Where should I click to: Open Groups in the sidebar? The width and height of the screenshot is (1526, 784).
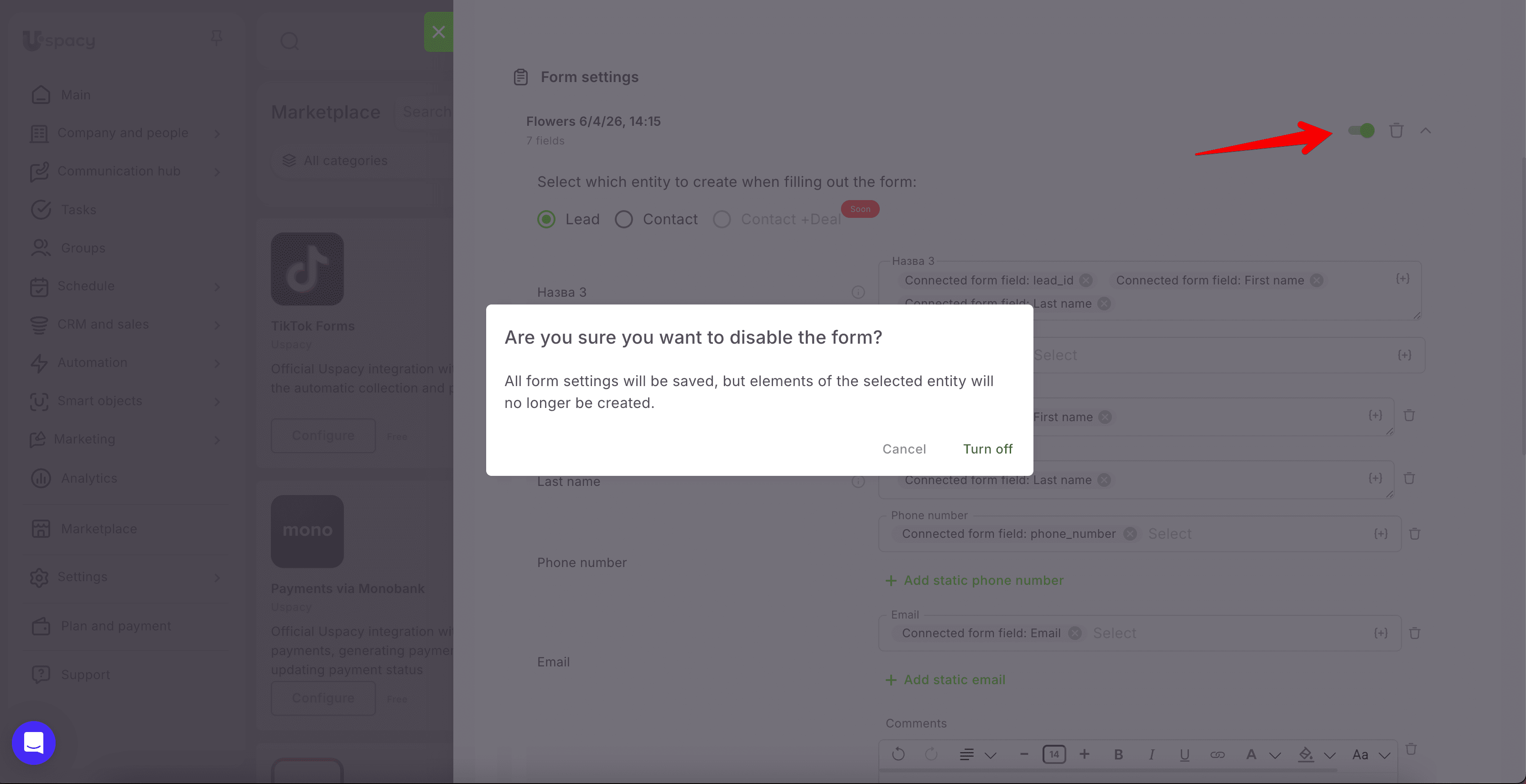pos(83,248)
